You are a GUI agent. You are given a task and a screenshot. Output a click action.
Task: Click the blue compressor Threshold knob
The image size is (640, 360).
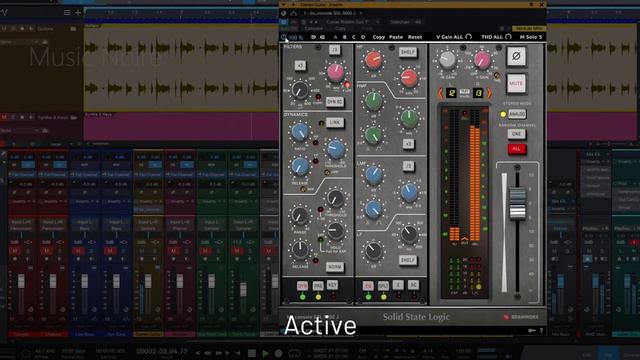[336, 150]
